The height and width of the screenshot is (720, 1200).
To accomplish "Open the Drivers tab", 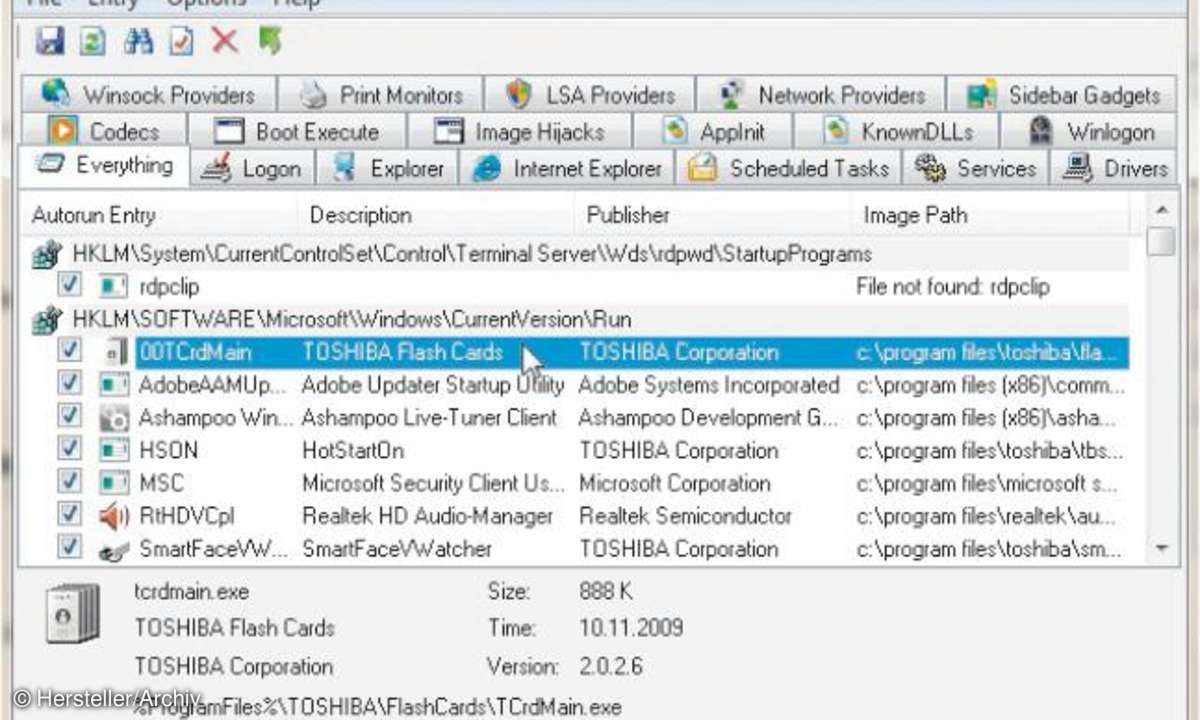I will coord(1114,168).
